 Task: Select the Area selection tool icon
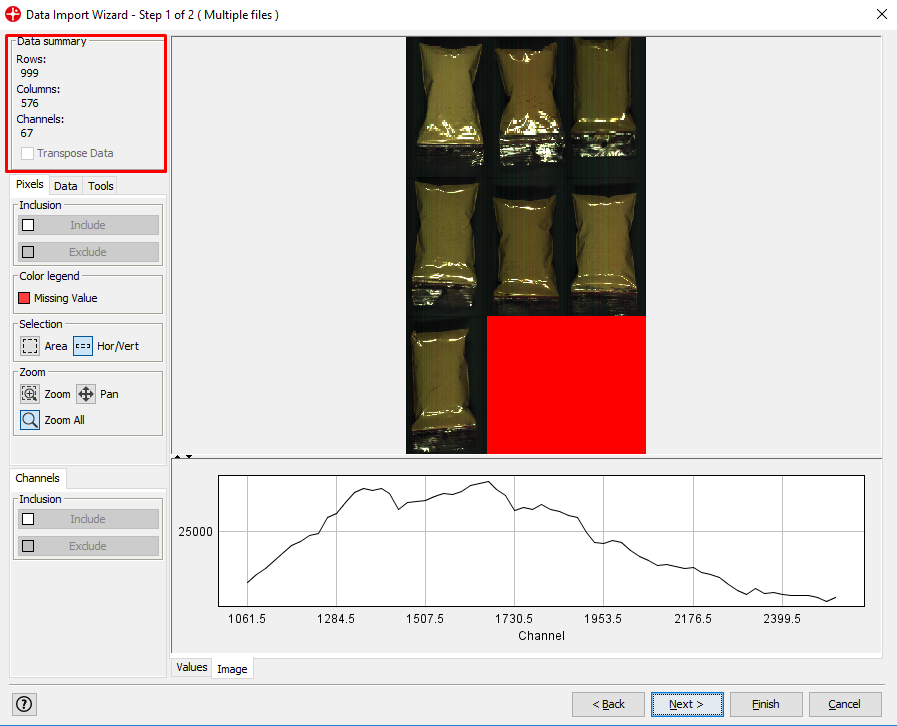pos(30,346)
